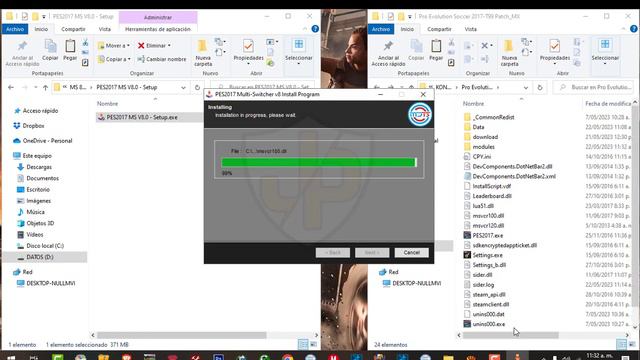The height and width of the screenshot is (360, 640).
Task: Open Compartir tab in left Explorer window
Action: [x=73, y=29]
